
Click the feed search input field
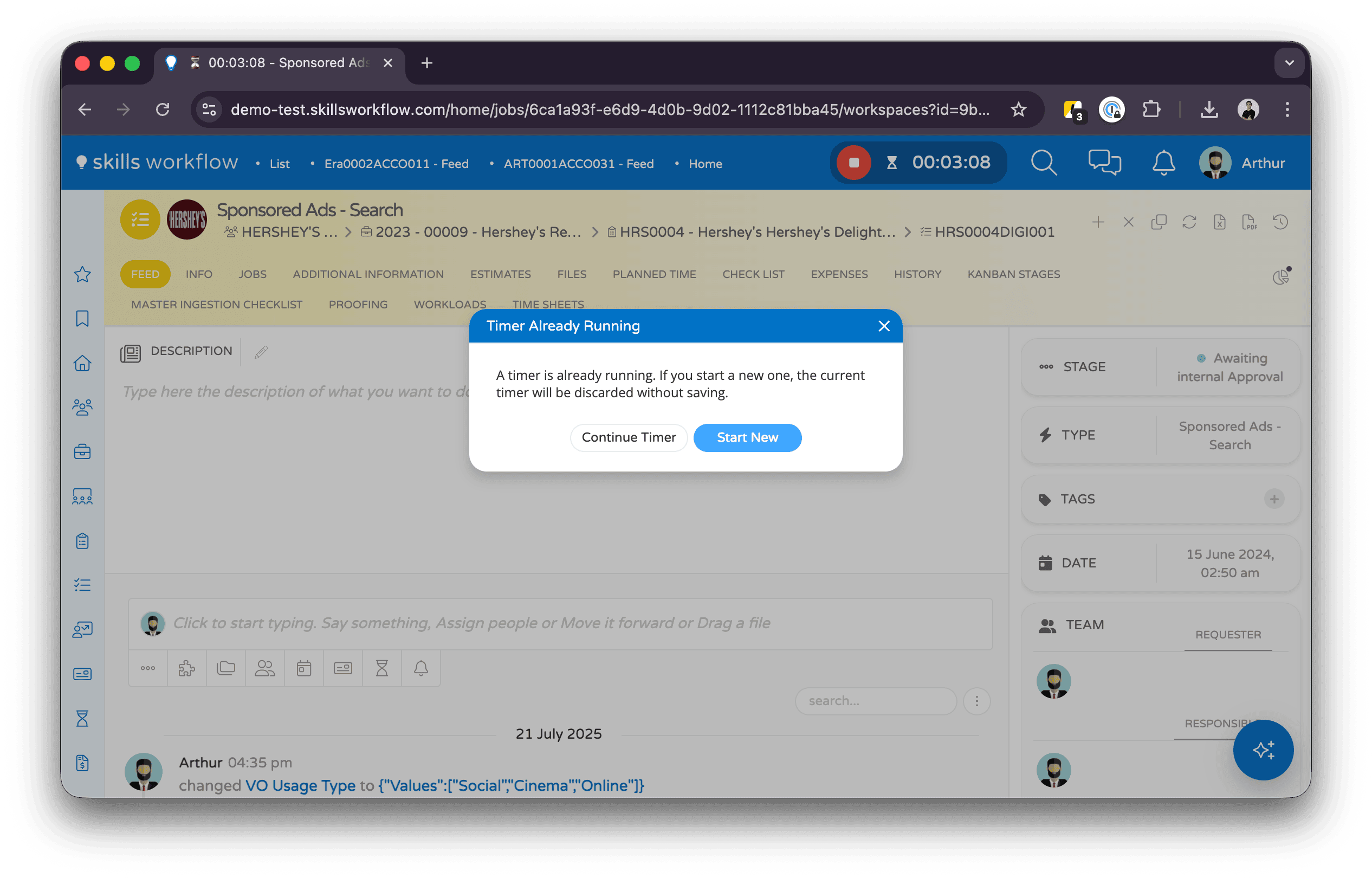[x=875, y=701]
